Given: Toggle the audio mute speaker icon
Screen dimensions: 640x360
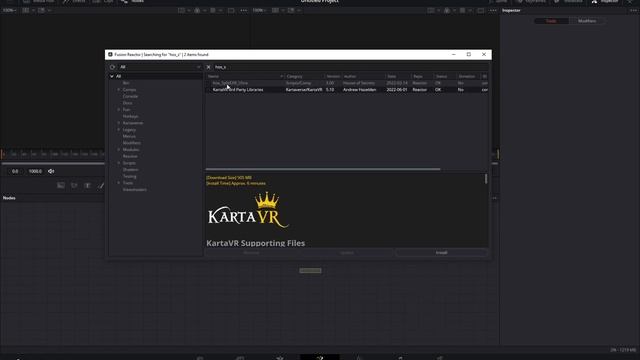Looking at the screenshot, I should (x=51, y=171).
